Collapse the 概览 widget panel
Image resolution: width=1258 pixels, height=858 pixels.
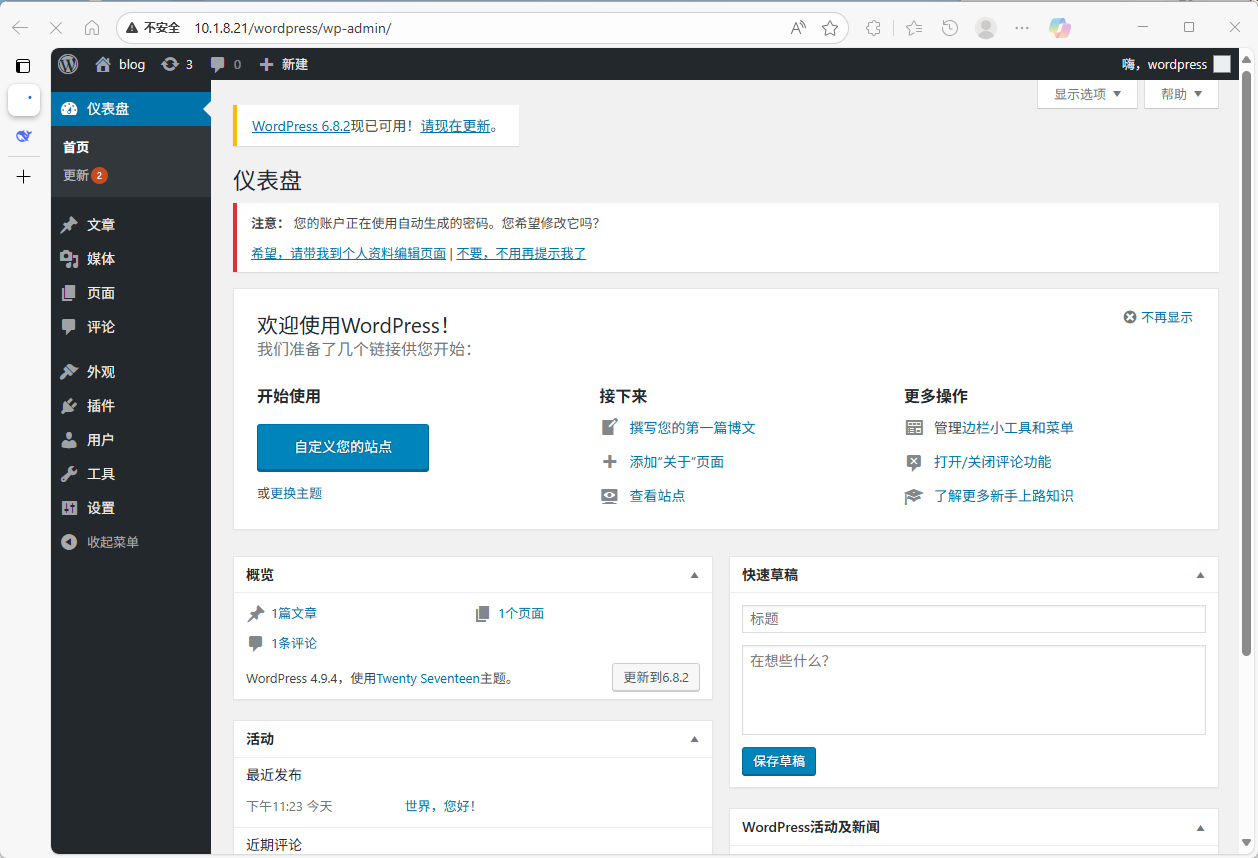[x=694, y=575]
